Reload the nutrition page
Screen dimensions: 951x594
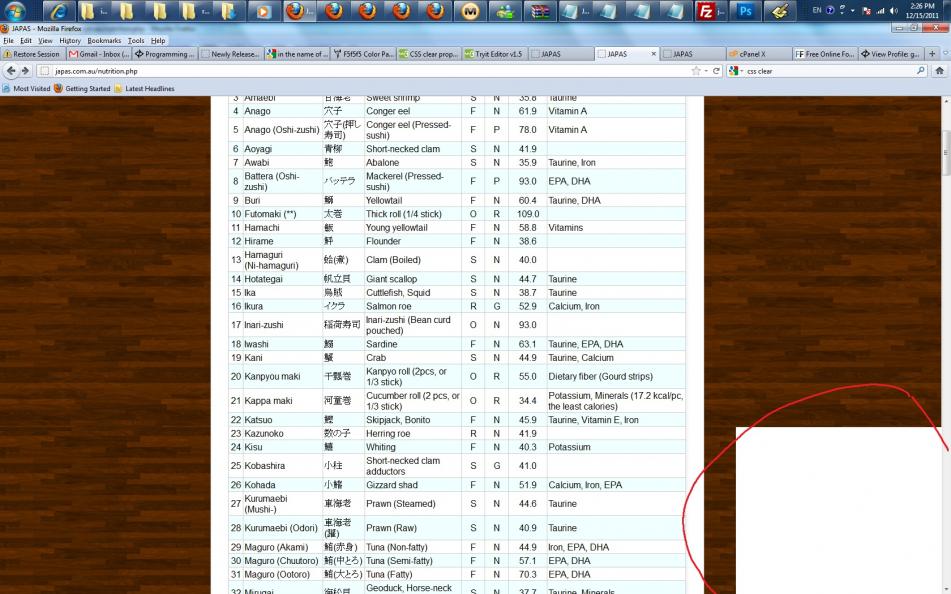716,71
